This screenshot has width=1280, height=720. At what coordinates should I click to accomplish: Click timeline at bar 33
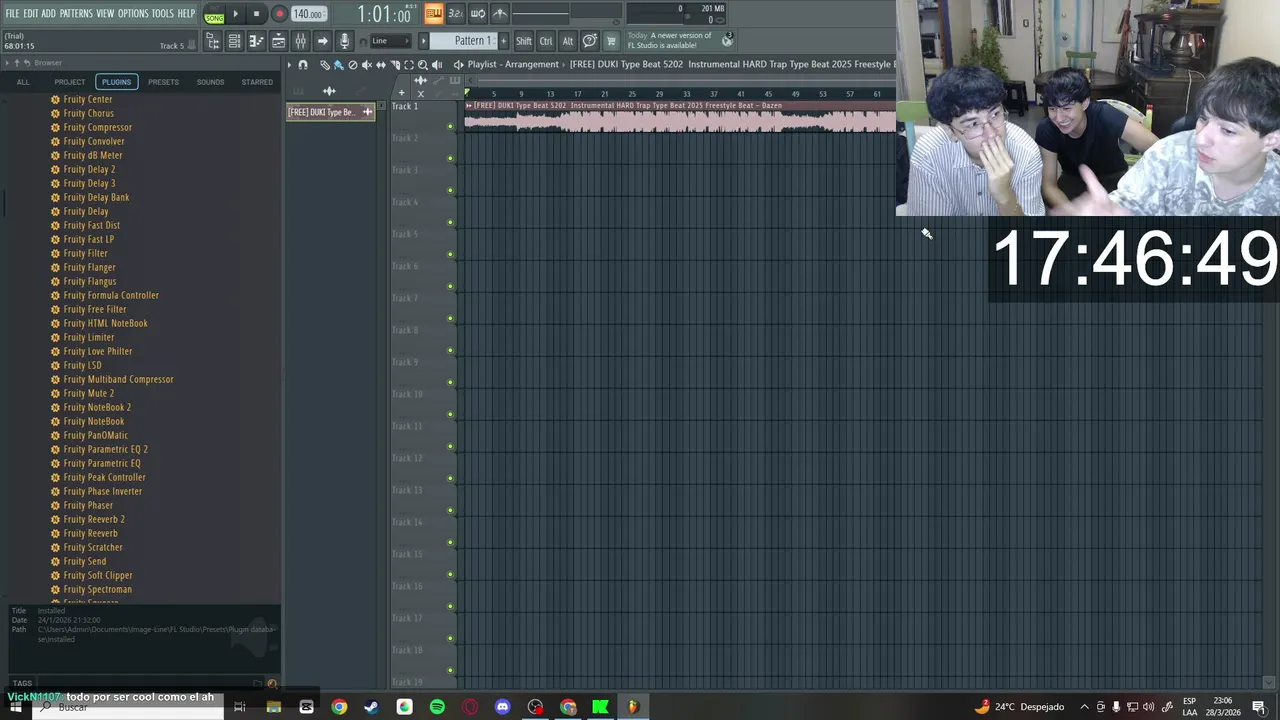point(685,94)
